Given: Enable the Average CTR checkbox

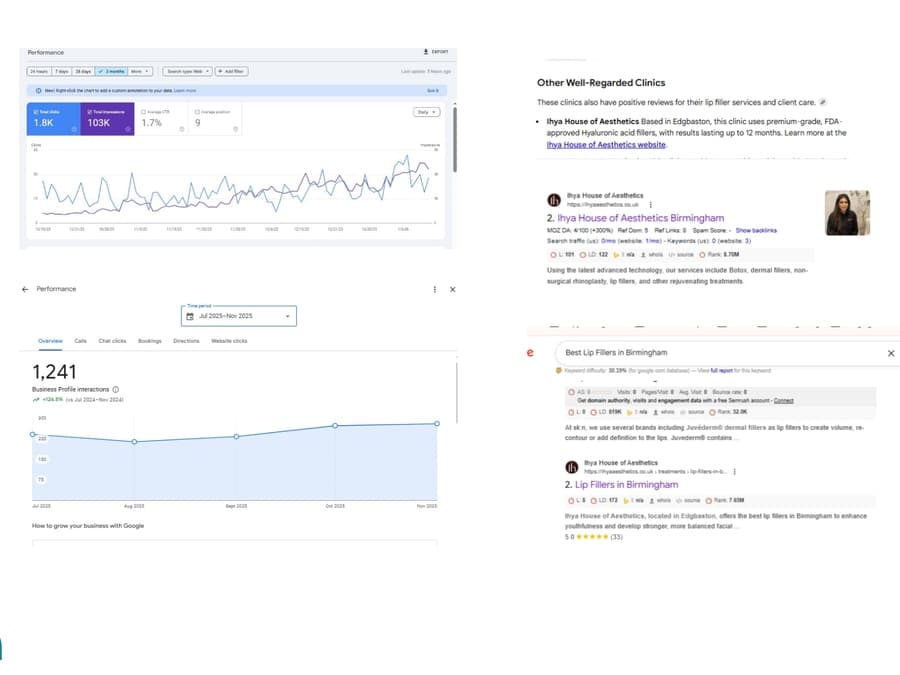Looking at the screenshot, I should pos(143,112).
